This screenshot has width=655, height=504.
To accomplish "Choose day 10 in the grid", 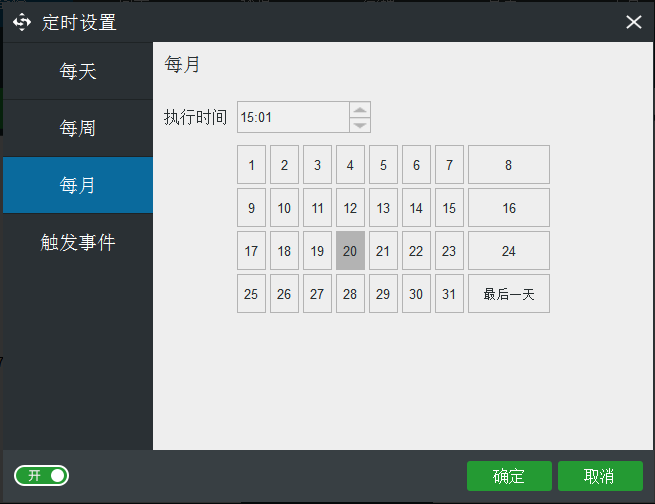I will 284,208.
